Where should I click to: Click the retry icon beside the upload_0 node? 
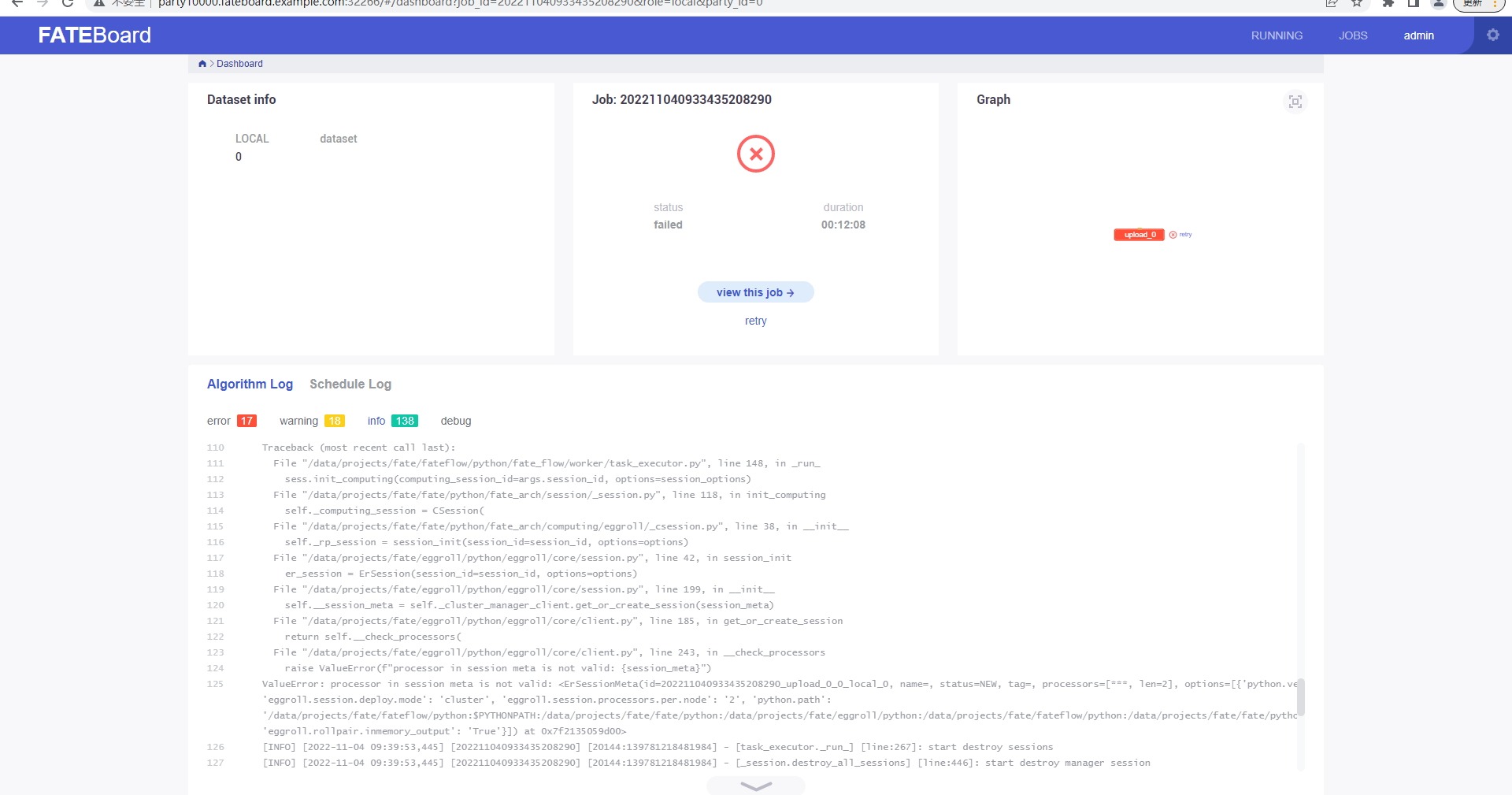pyautogui.click(x=1173, y=234)
